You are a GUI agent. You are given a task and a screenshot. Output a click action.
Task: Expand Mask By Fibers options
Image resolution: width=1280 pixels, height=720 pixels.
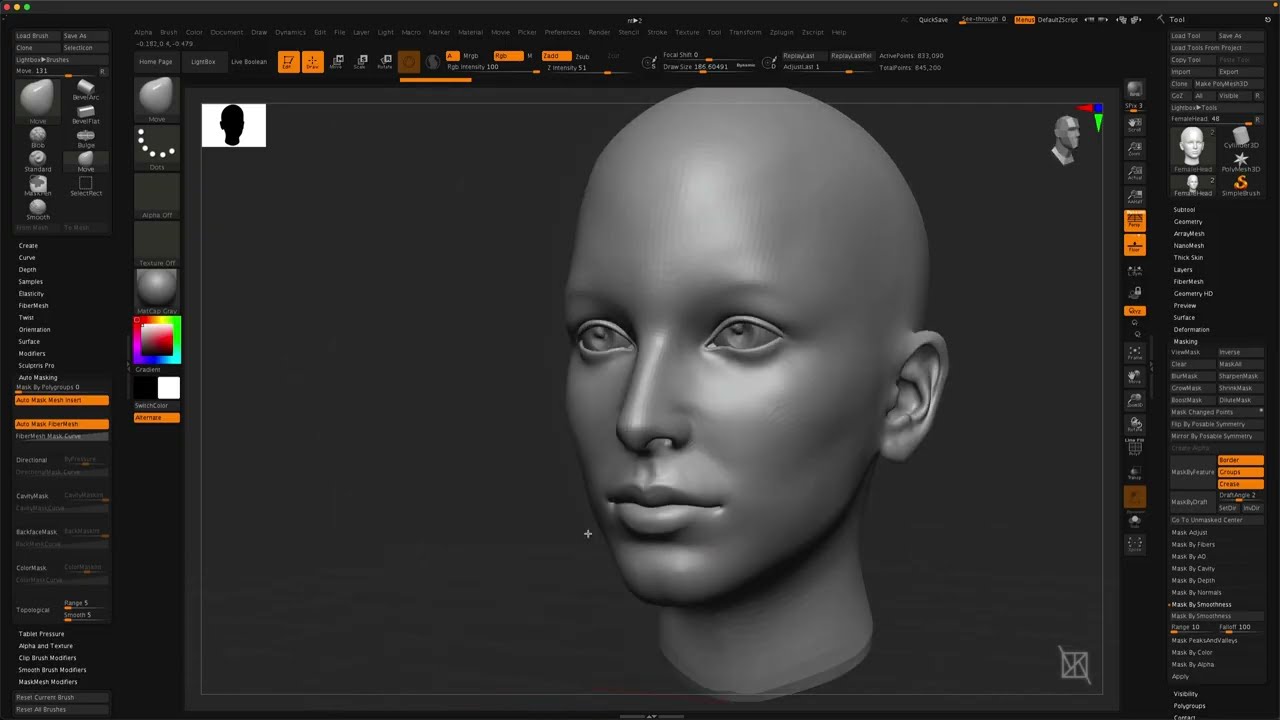1193,544
